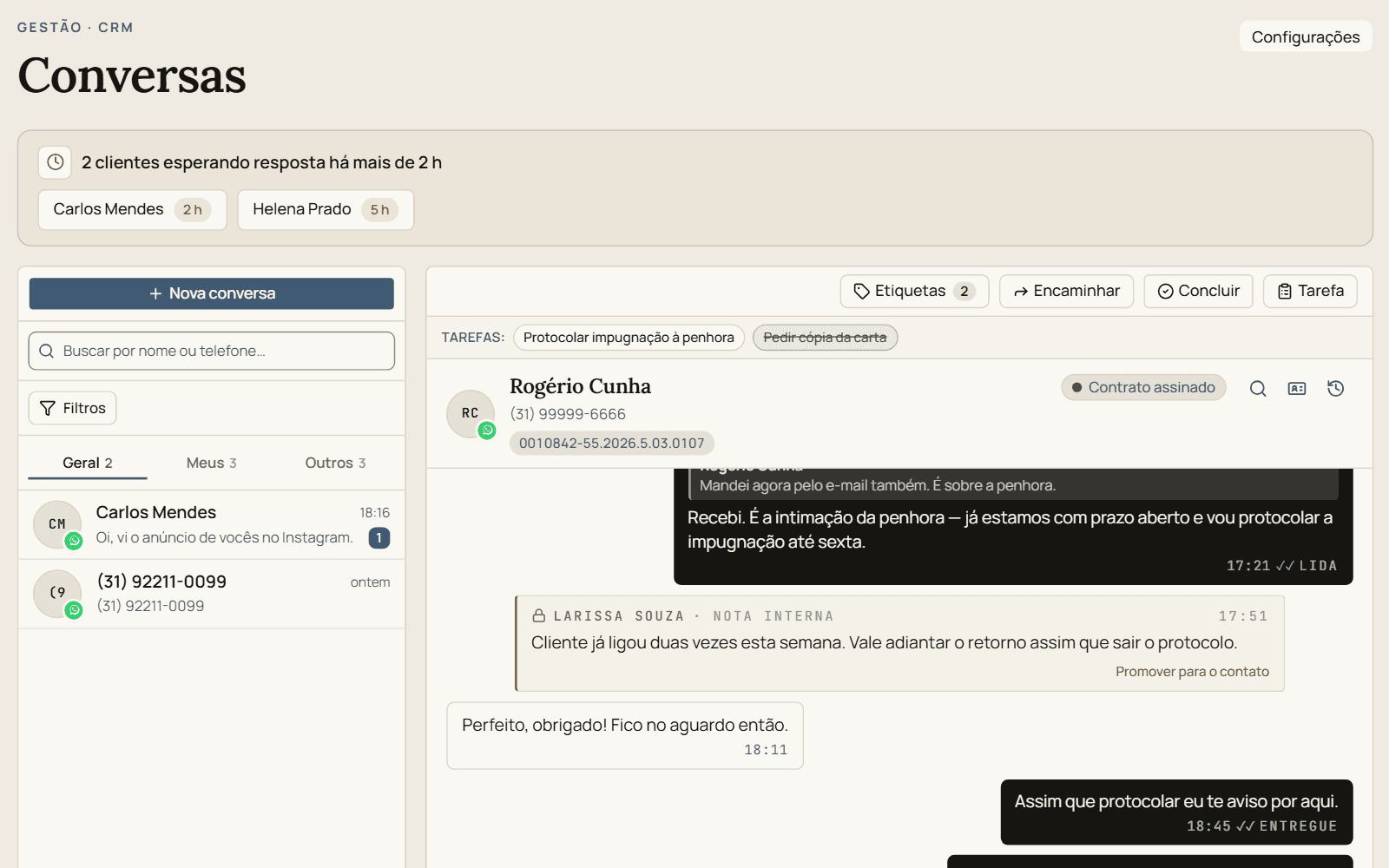Screen dimensions: 1389x868
Task: Click the lock icon on internal note
Action: pyautogui.click(x=539, y=615)
